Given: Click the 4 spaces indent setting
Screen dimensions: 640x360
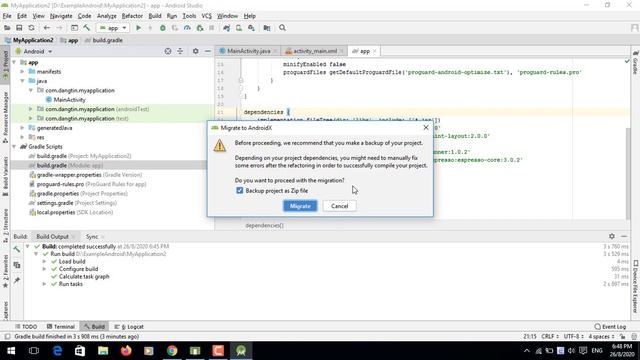Looking at the screenshot, I should tap(601, 336).
